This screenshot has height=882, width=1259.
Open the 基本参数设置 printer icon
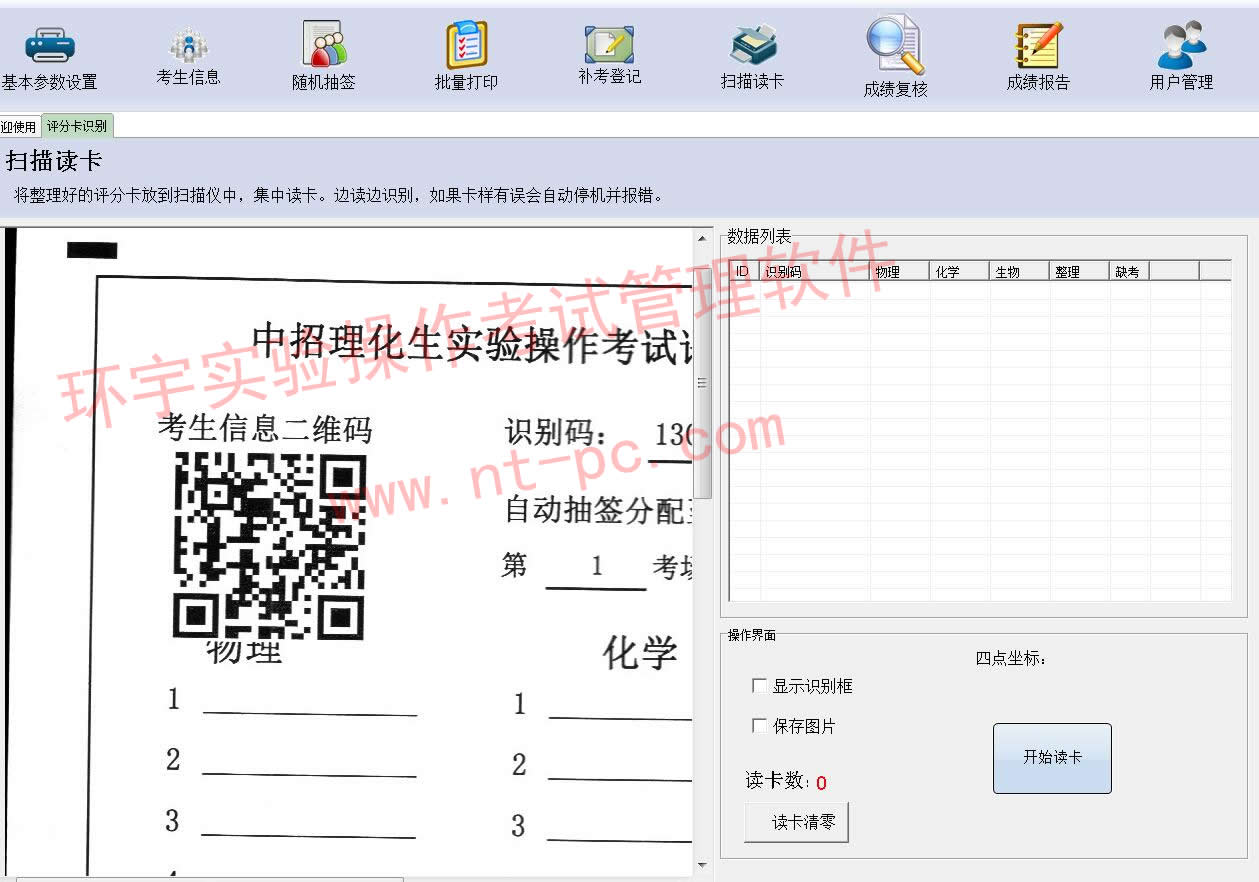coord(49,46)
